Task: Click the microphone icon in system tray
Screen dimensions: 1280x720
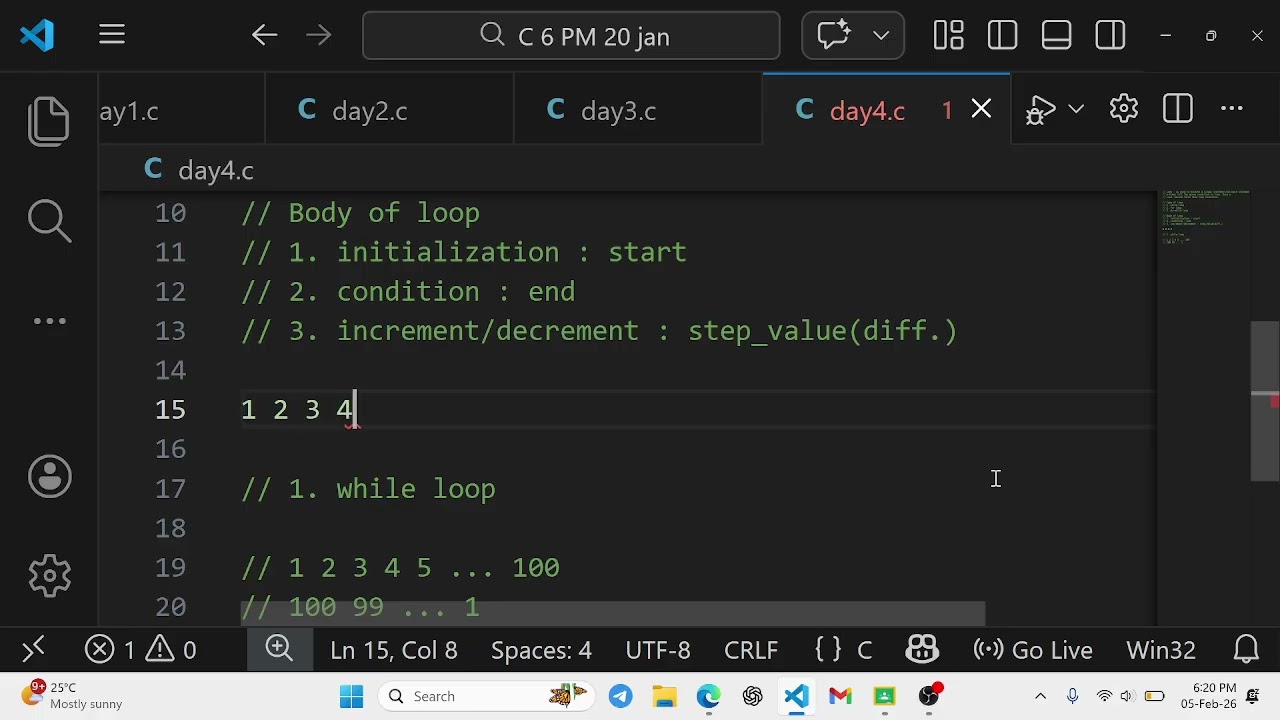Action: pos(1072,696)
